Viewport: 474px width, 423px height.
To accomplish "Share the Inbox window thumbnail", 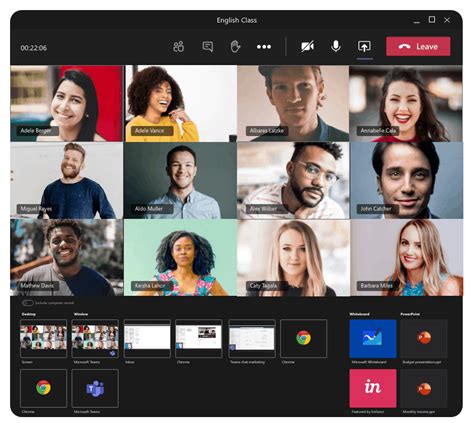I will (147, 338).
